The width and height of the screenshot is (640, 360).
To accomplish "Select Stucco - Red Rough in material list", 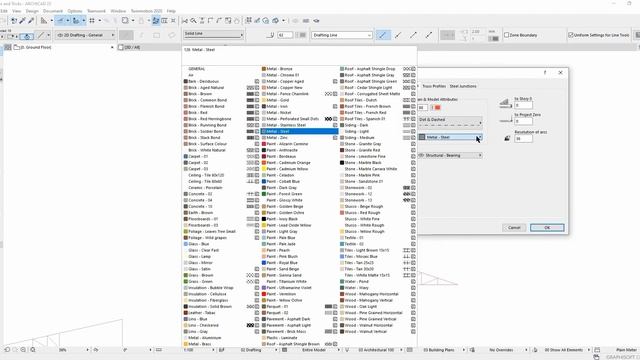I will tap(378, 213).
